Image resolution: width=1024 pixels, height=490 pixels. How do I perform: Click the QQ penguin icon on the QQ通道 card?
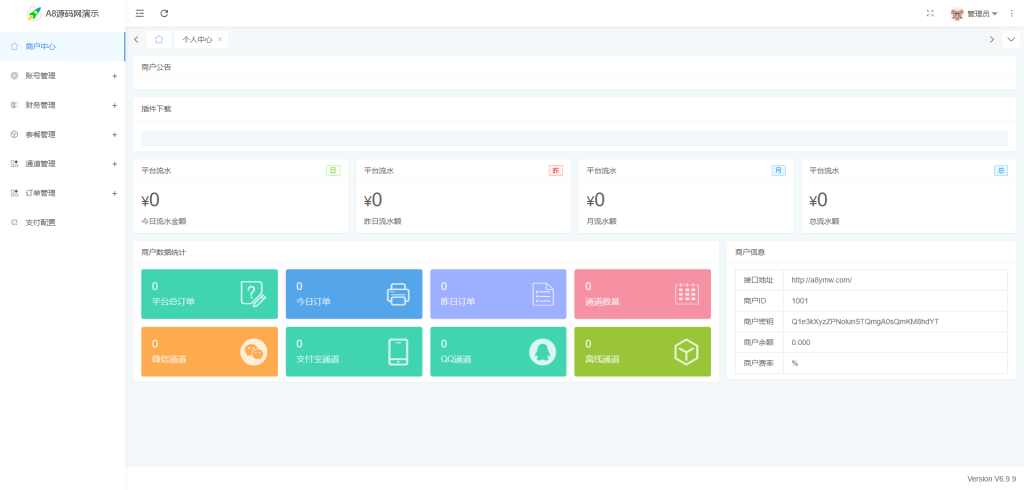(x=542, y=352)
